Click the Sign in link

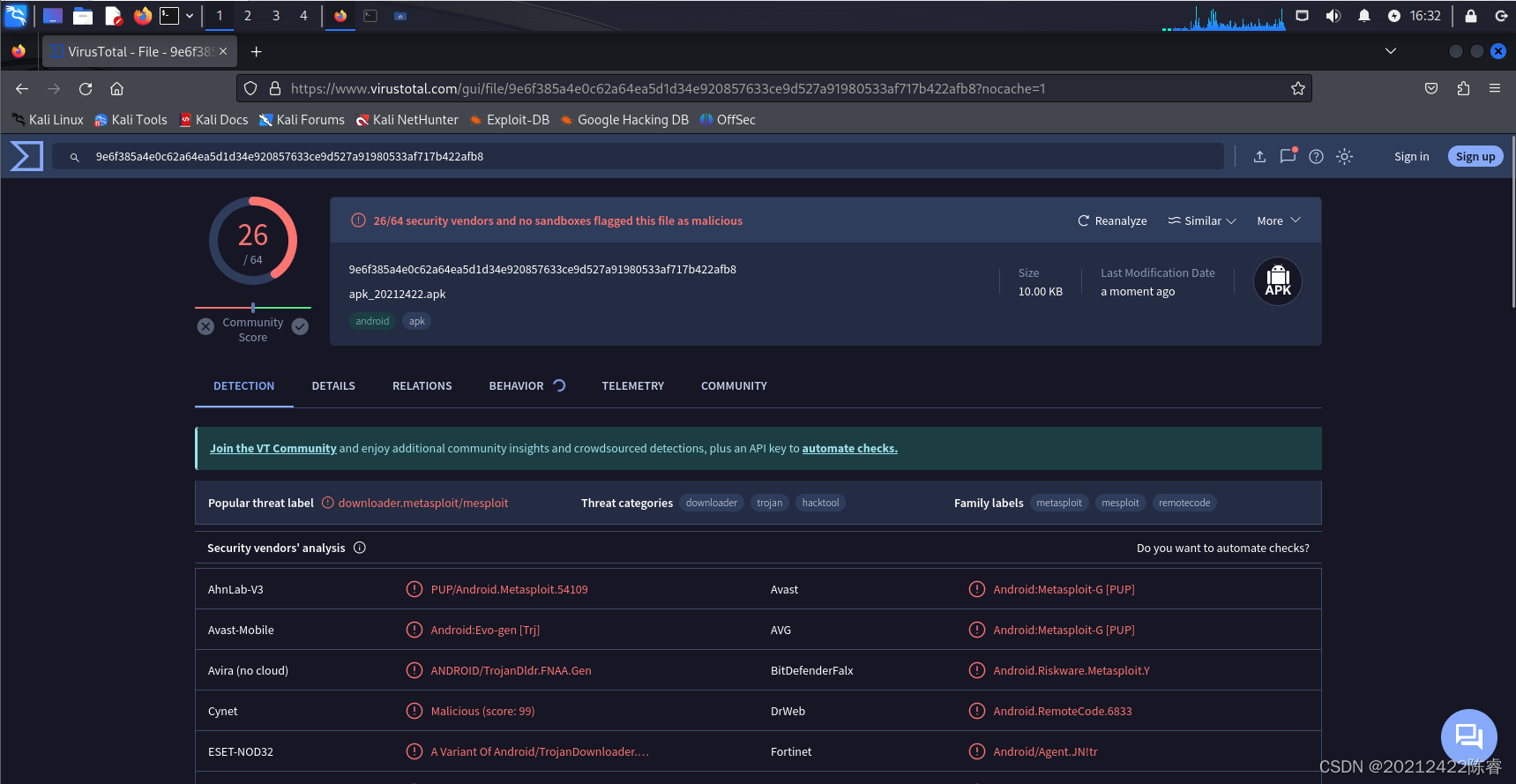coord(1411,156)
